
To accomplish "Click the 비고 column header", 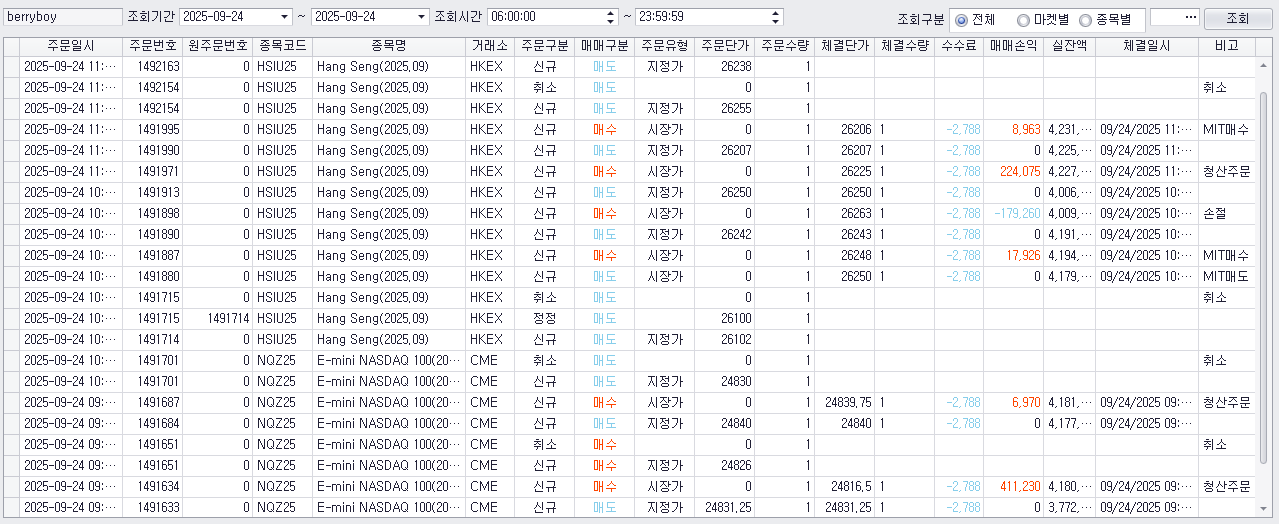I will tap(1226, 46).
